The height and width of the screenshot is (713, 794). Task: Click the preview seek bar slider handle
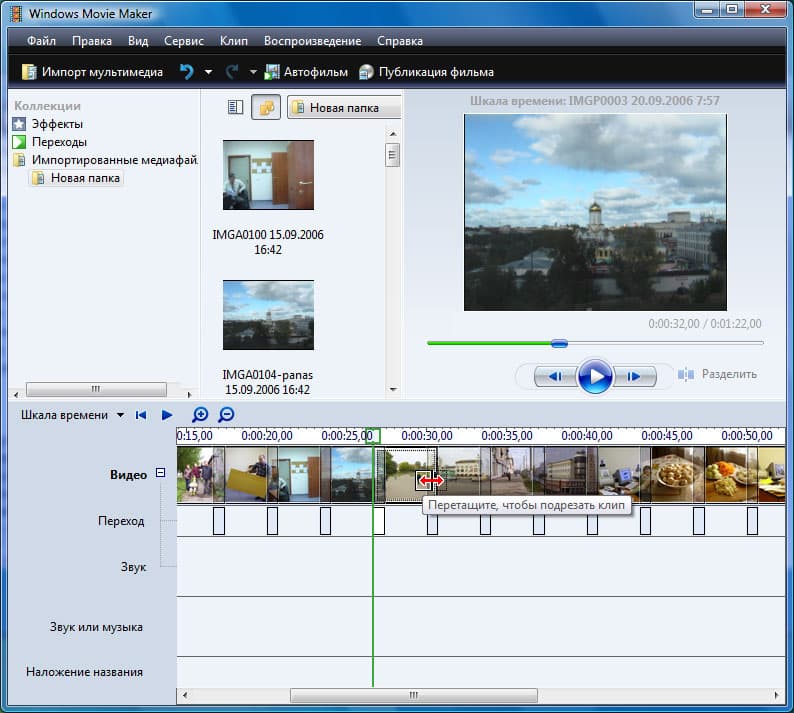[x=559, y=343]
